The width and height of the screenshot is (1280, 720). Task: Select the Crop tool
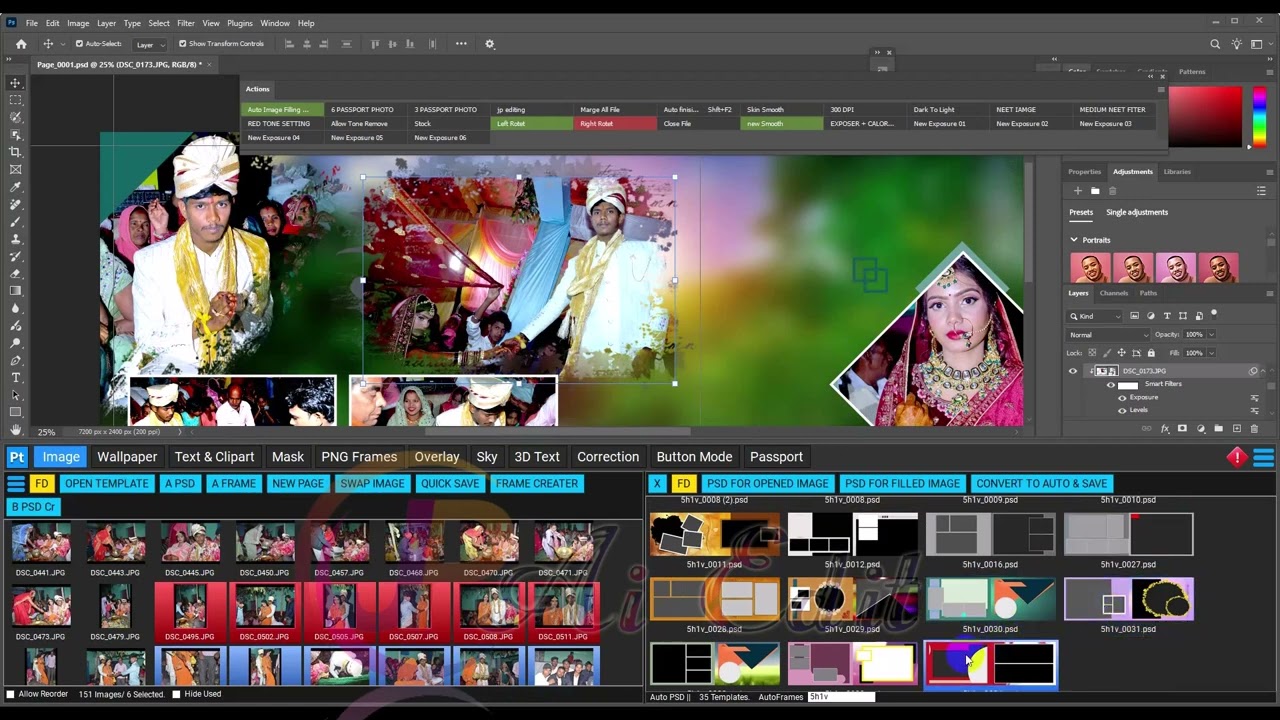point(15,152)
